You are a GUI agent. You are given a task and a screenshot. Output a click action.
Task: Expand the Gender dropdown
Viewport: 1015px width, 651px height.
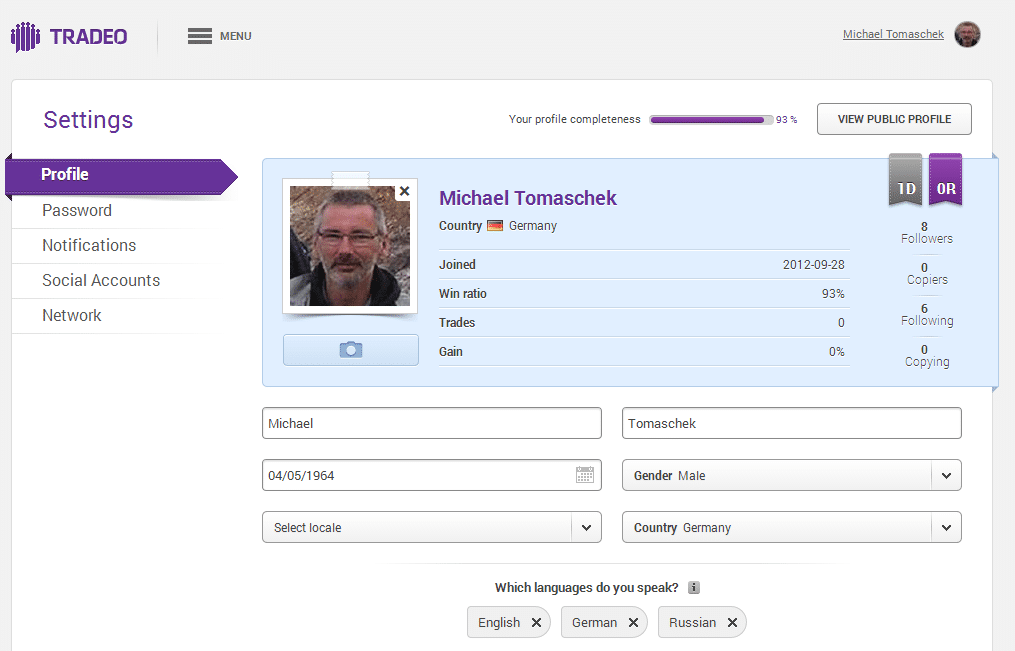946,476
